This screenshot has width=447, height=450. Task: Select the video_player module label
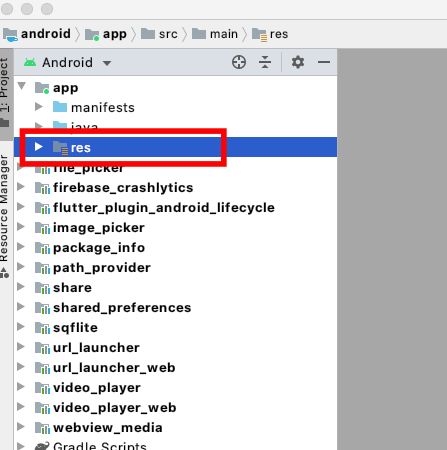click(97, 388)
